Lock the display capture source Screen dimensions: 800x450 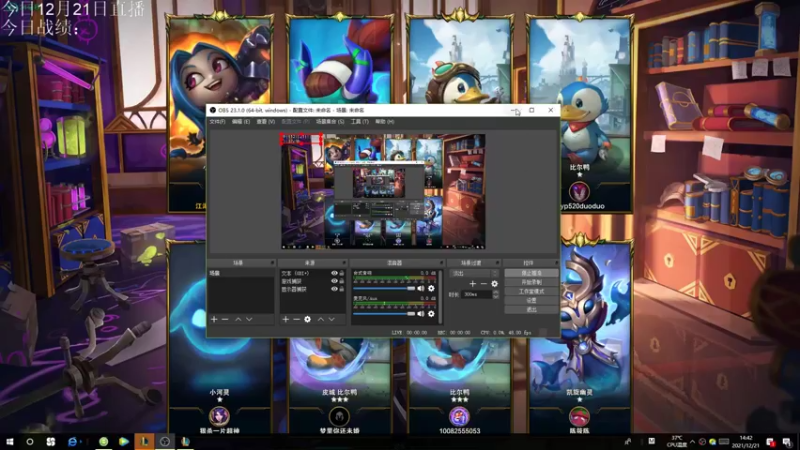tap(342, 289)
